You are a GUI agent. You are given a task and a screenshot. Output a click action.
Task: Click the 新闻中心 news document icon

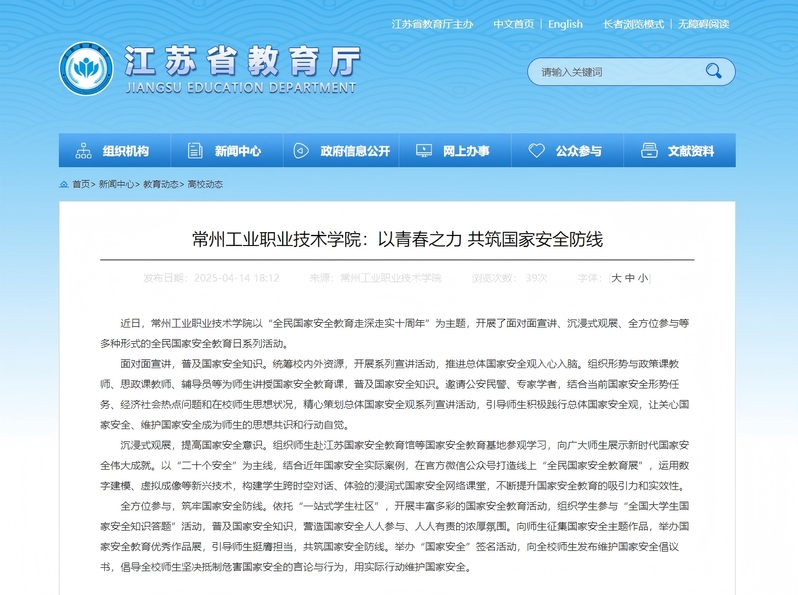tap(193, 151)
